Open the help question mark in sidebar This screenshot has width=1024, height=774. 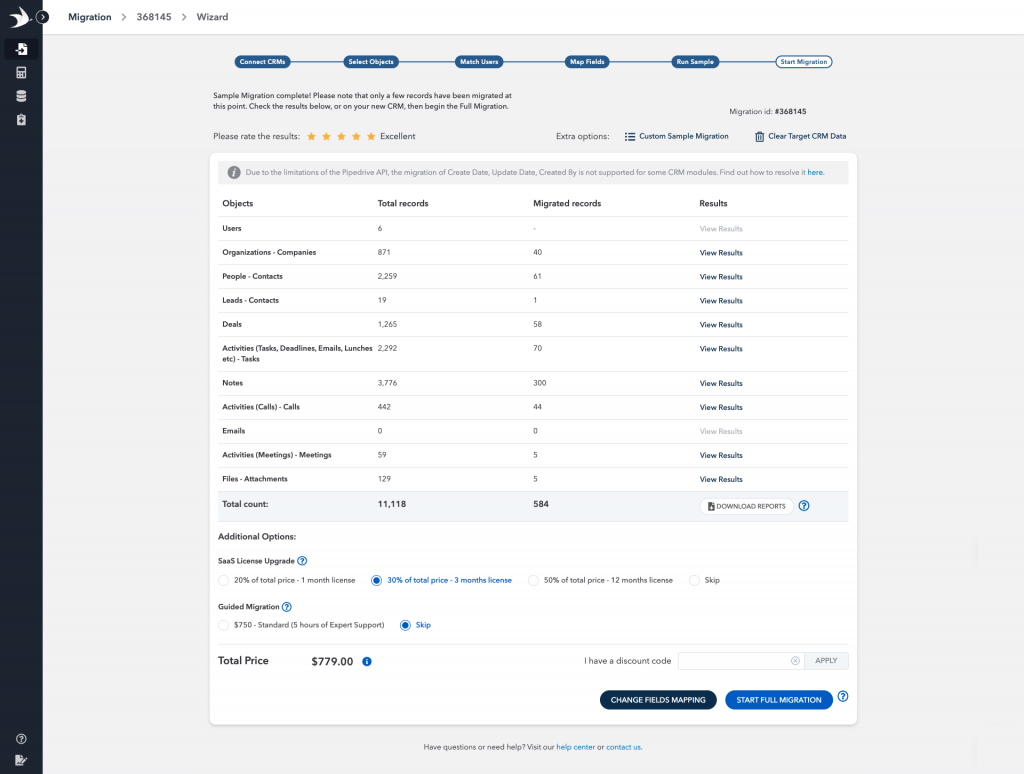point(21,739)
